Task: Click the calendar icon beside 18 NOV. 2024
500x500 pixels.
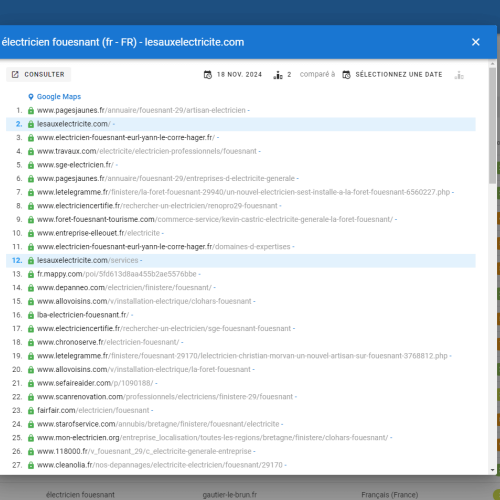Action: pos(208,75)
